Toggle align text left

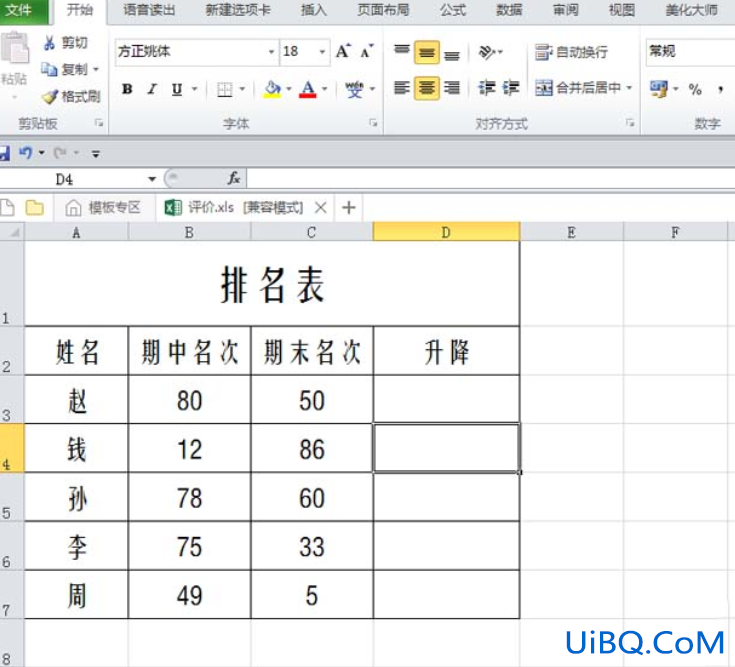[x=402, y=88]
